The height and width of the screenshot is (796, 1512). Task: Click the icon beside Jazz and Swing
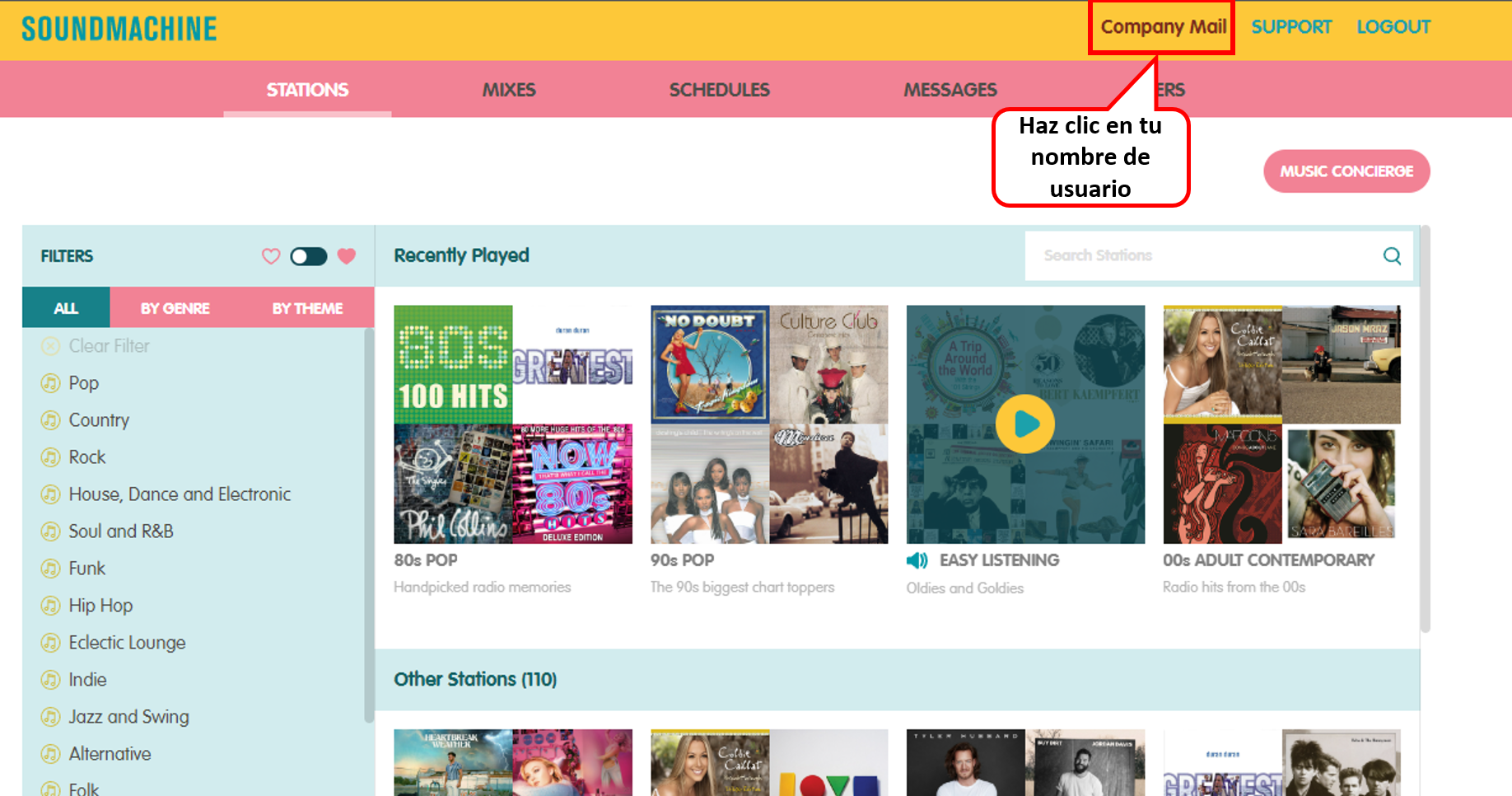[x=50, y=717]
